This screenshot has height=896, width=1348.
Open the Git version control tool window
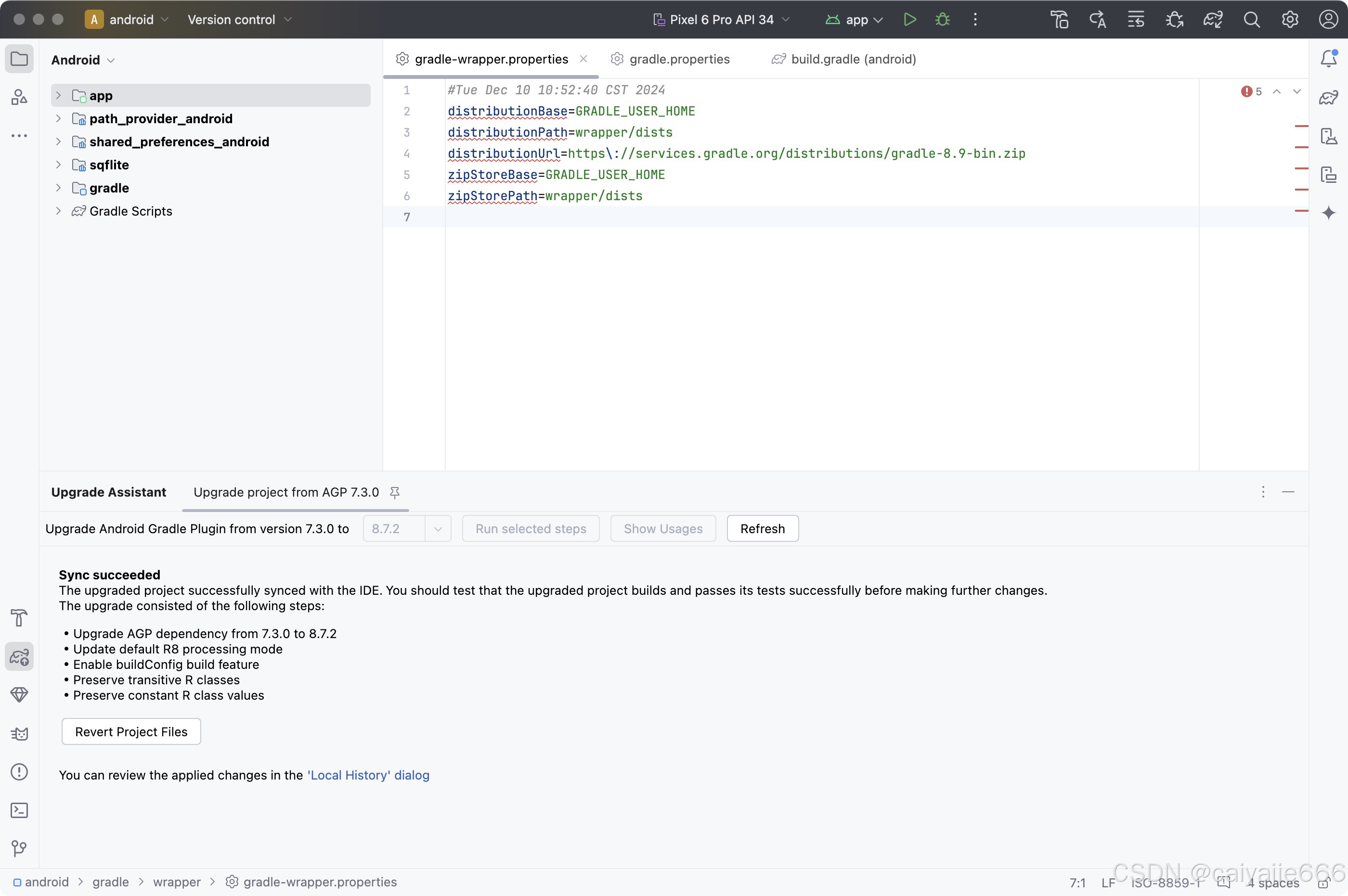[19, 848]
